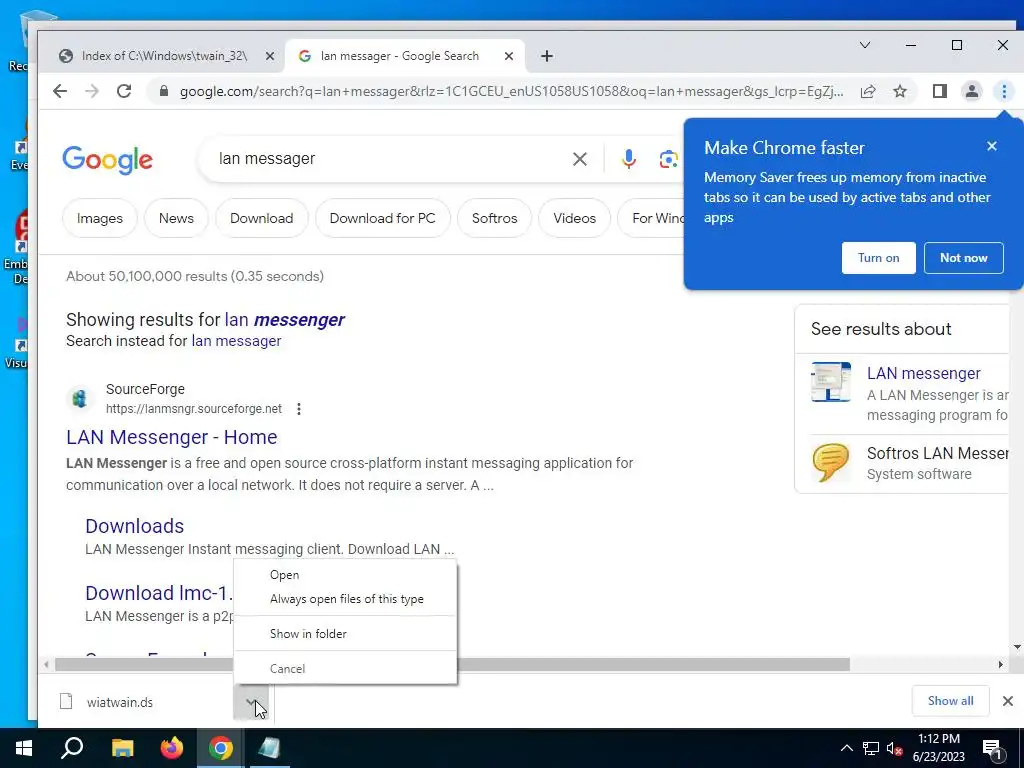Click the horizontal scrollbar thumb
The image size is (1024, 768).
click(452, 665)
